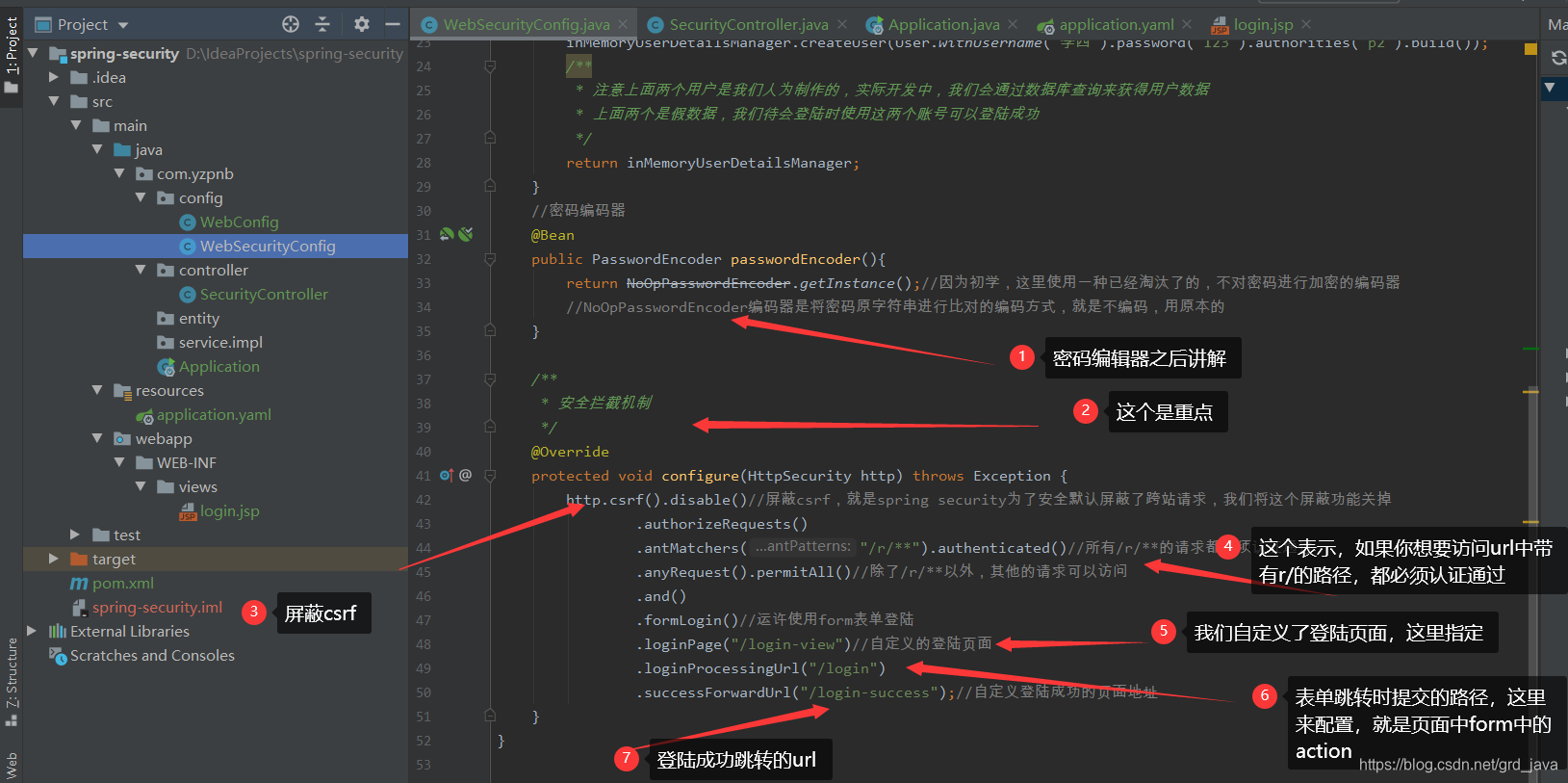The image size is (1568, 783).
Task: Collapse the spring-security project root
Action: pos(33,53)
